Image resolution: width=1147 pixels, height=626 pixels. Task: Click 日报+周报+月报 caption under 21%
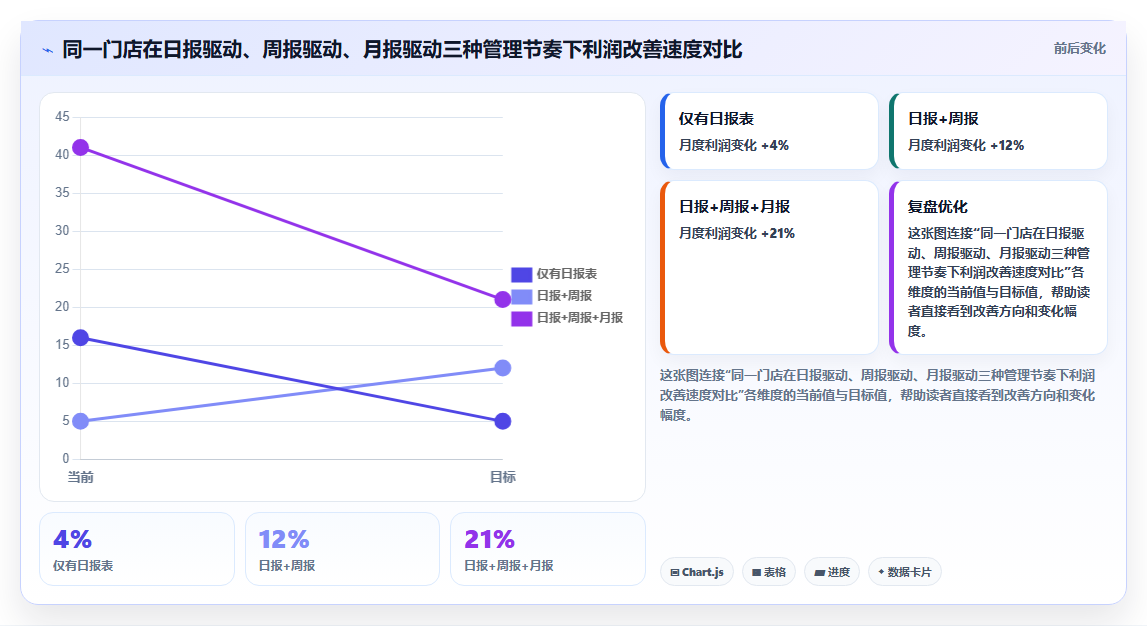(509, 565)
